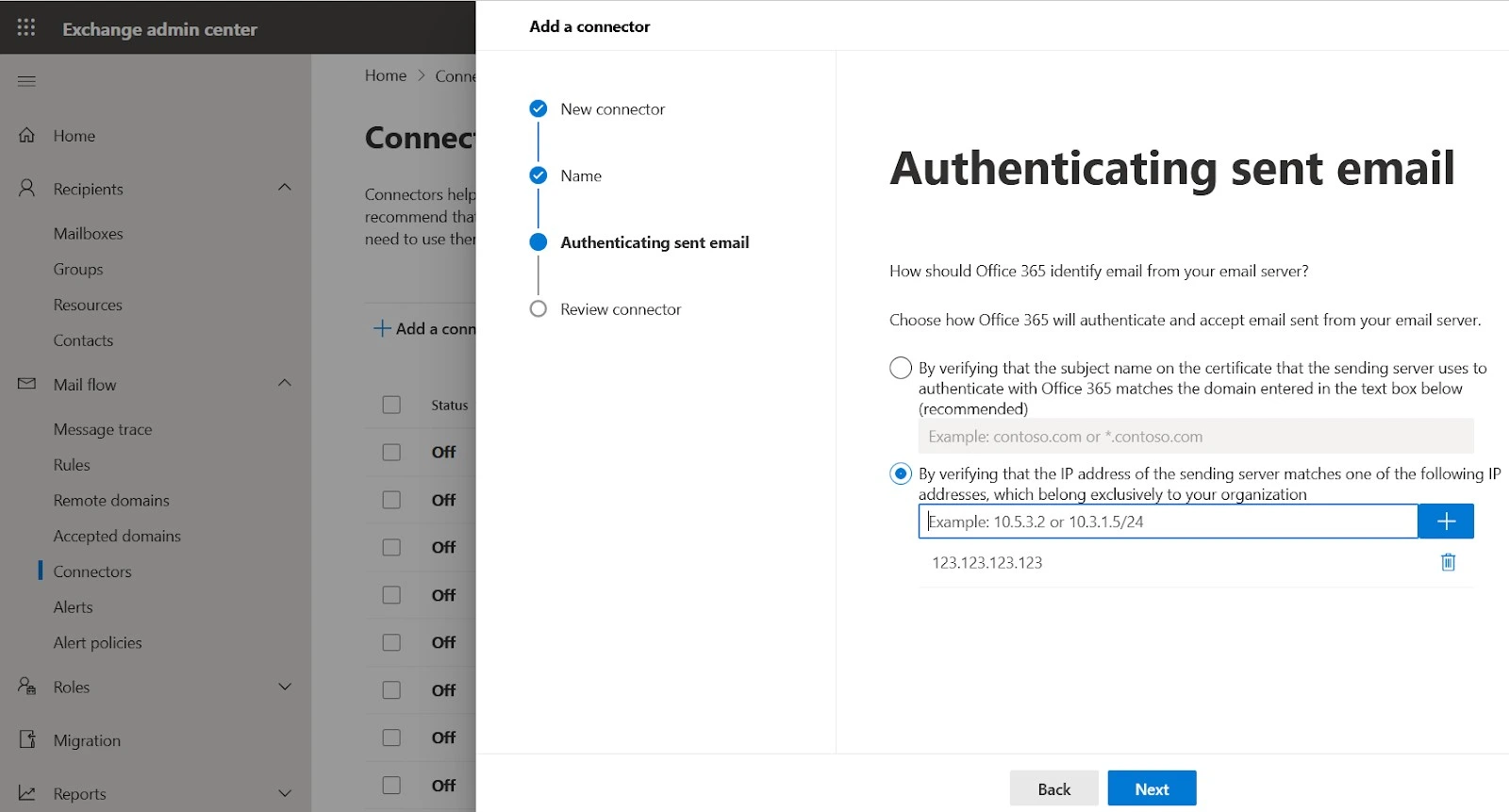Select IP address verification radio button
The width and height of the screenshot is (1509, 812).
pos(901,473)
